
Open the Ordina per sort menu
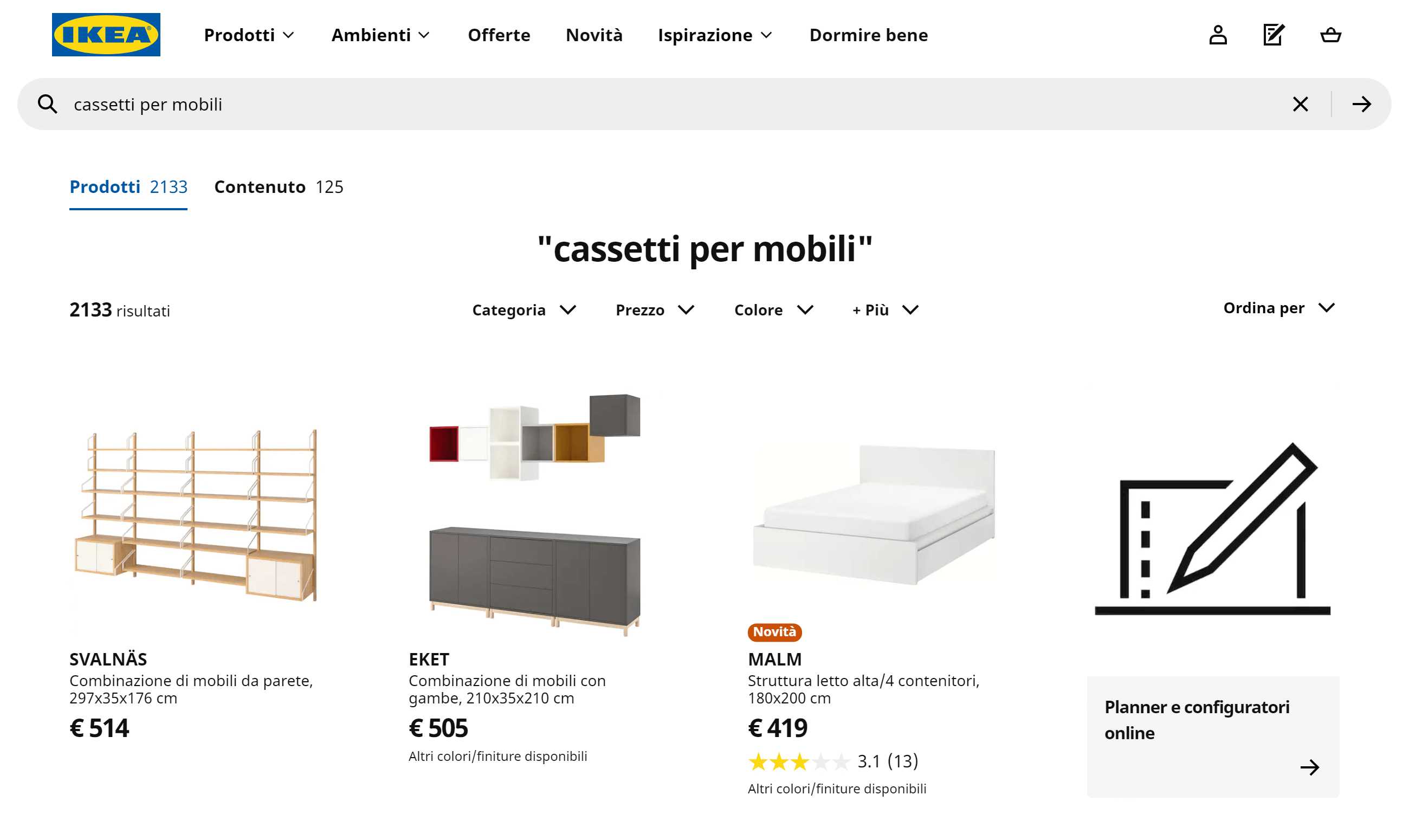point(1278,308)
